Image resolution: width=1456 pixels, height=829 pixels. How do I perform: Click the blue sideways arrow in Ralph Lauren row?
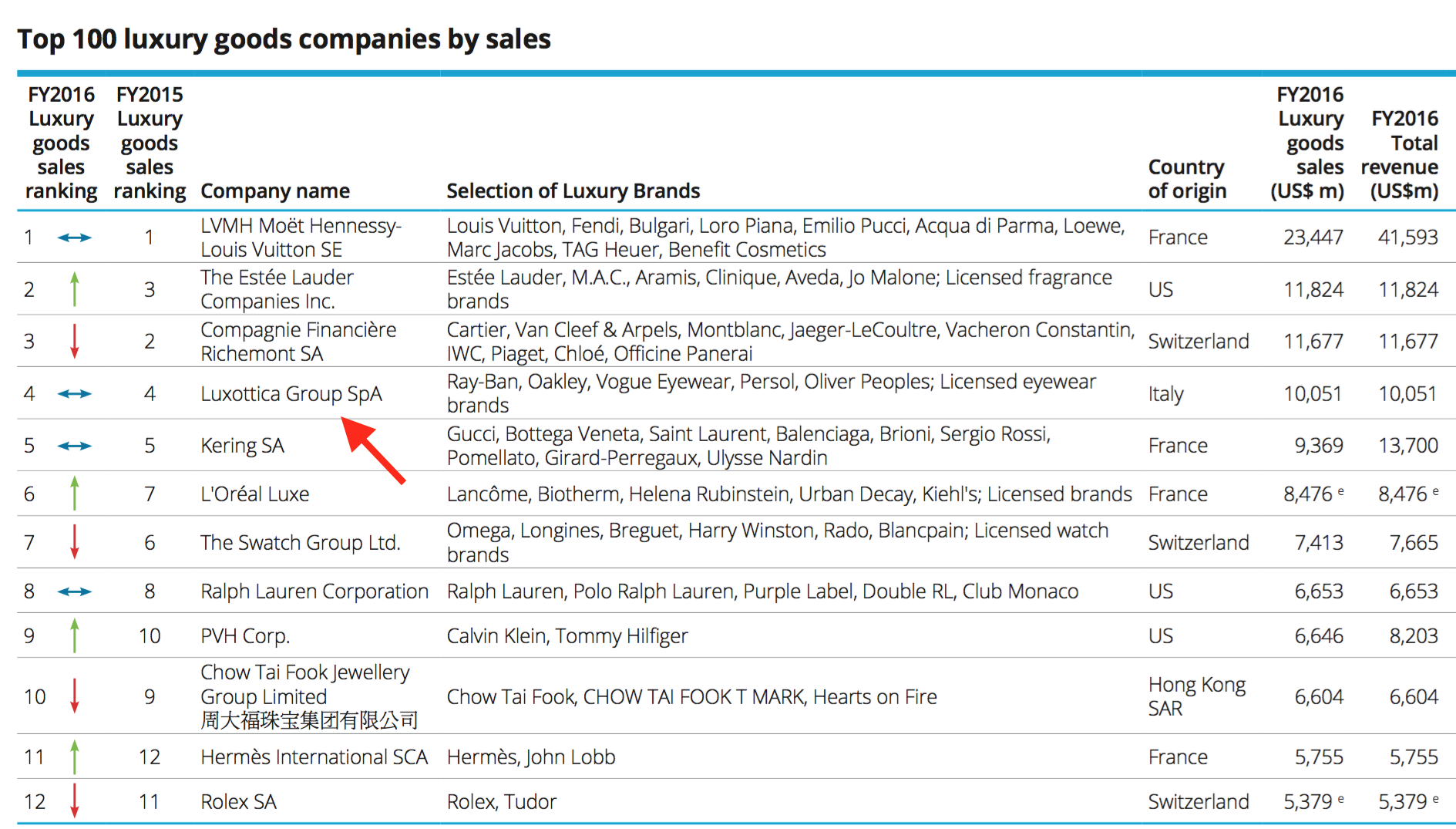(75, 591)
